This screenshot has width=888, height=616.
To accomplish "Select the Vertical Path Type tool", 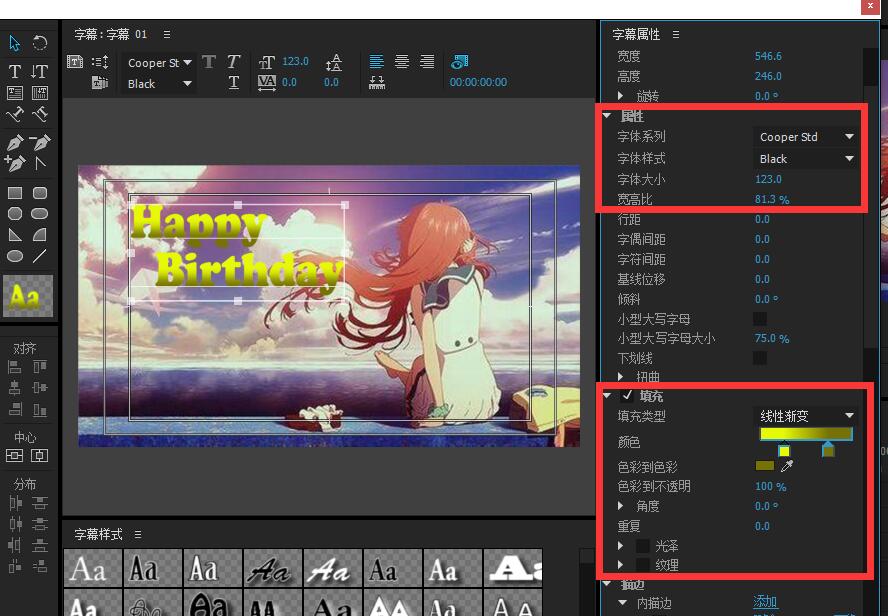I will tap(40, 114).
